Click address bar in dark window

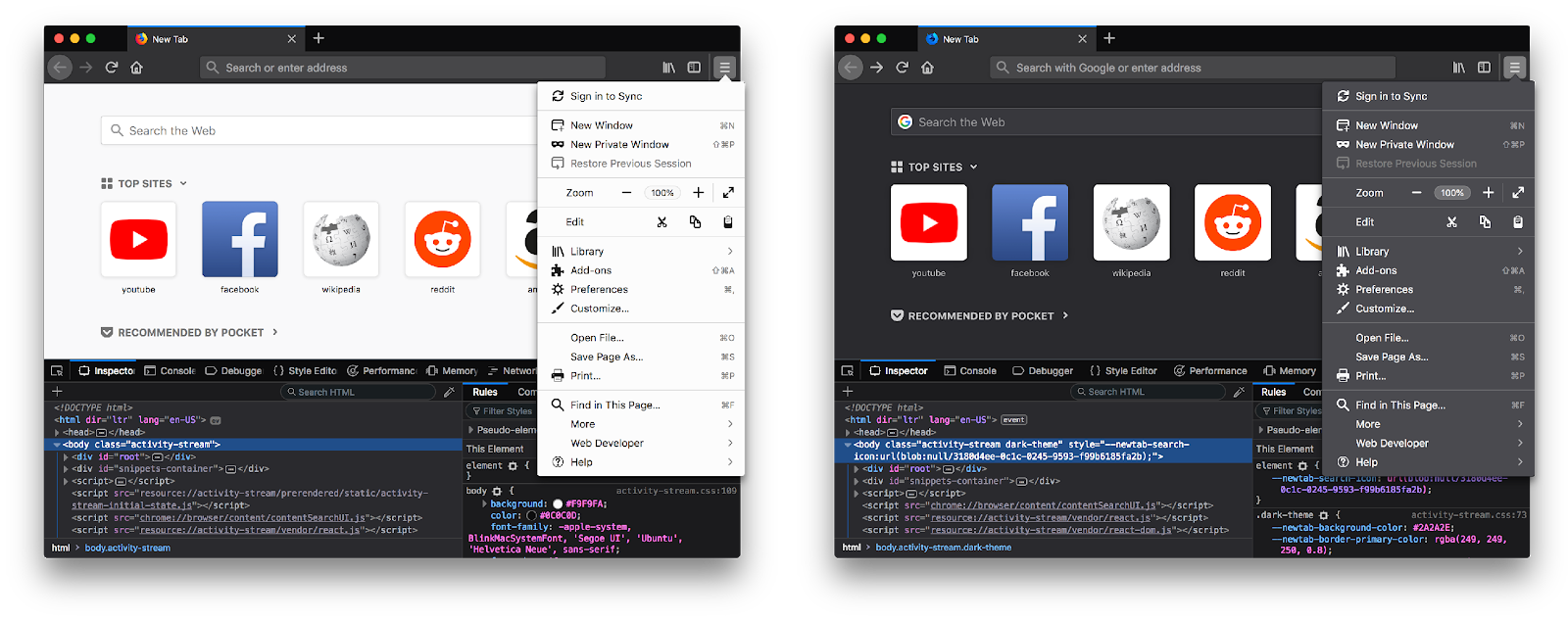tap(1192, 68)
